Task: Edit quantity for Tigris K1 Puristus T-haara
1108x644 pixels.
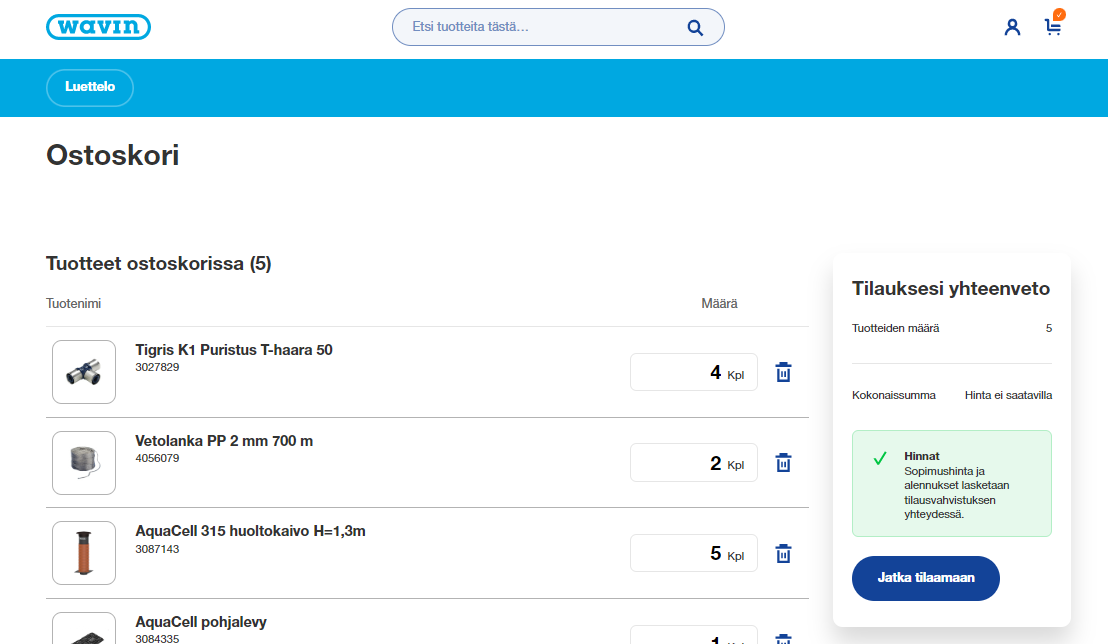Action: click(693, 372)
